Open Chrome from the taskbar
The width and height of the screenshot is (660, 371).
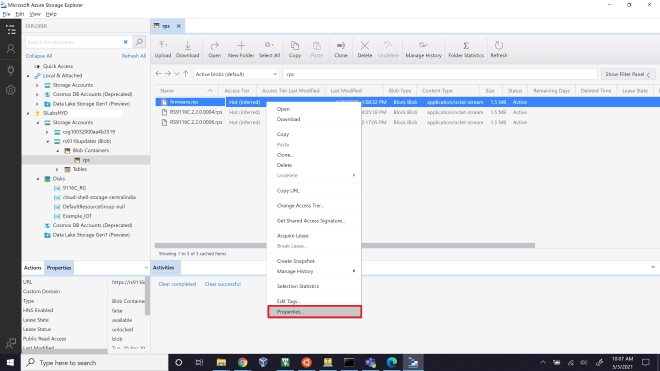pyautogui.click(x=242, y=363)
